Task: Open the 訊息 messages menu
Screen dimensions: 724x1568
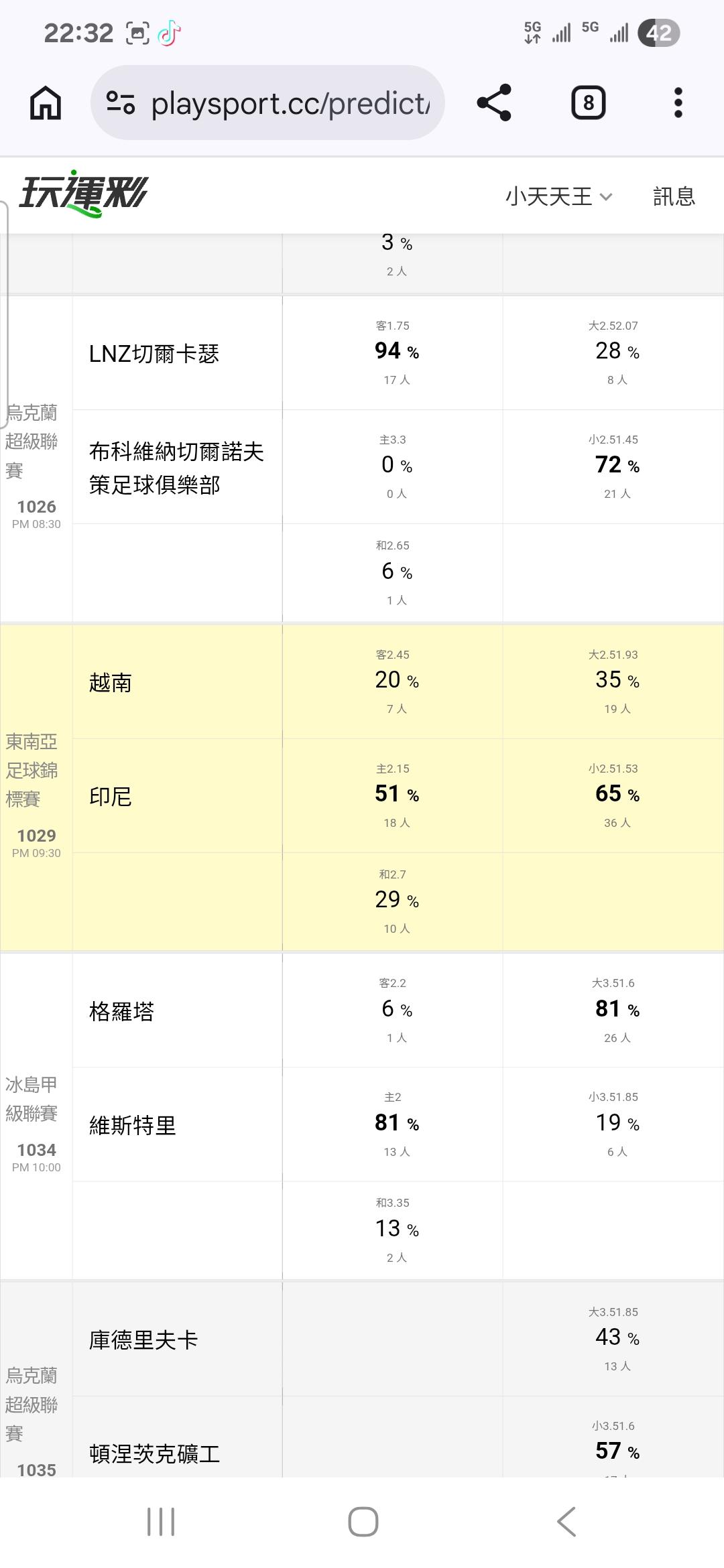Action: (x=674, y=196)
